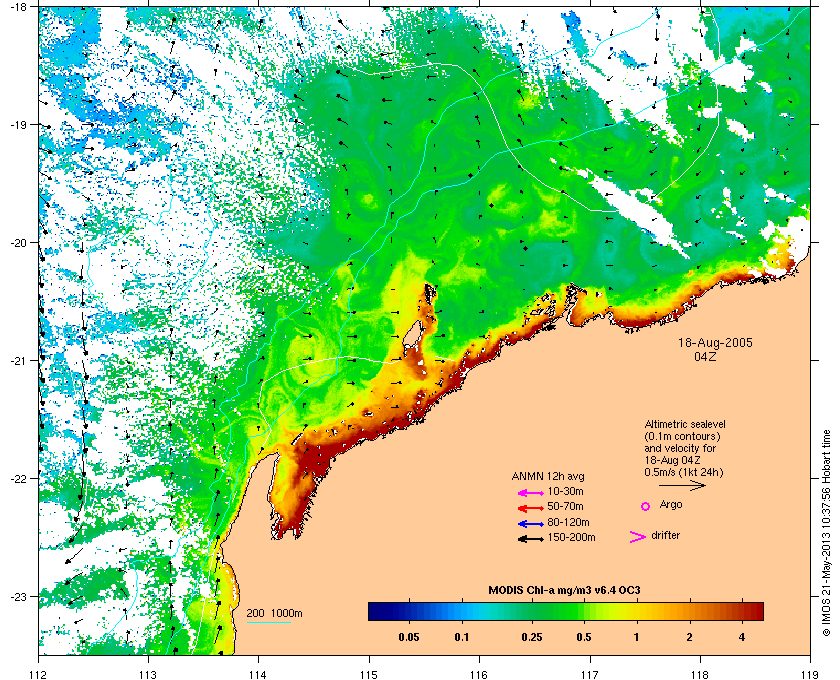Viewport: 840px width, 680px height.
Task: Click the 0.5m/s velocity scale arrow
Action: [682, 485]
